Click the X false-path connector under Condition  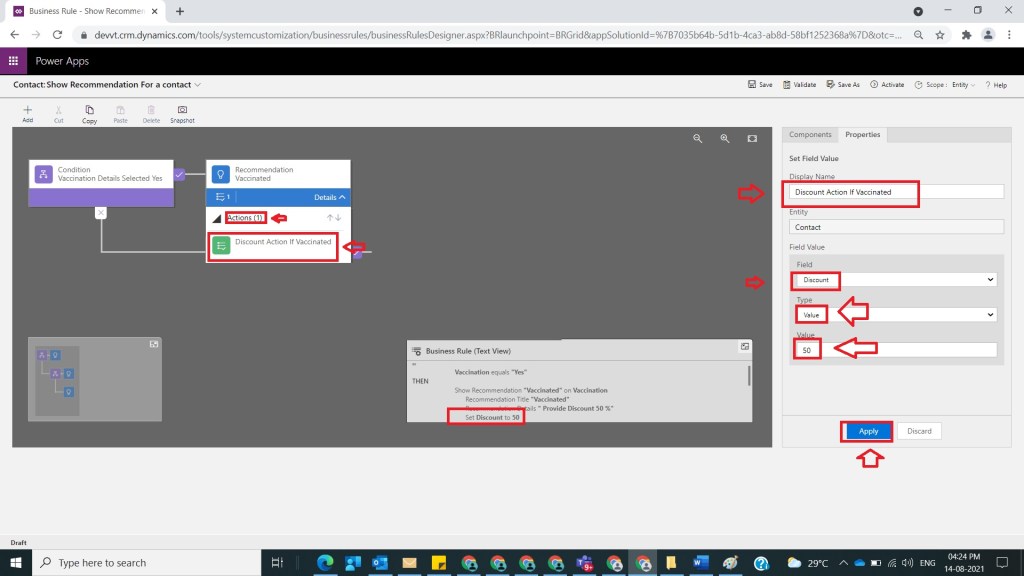(100, 212)
